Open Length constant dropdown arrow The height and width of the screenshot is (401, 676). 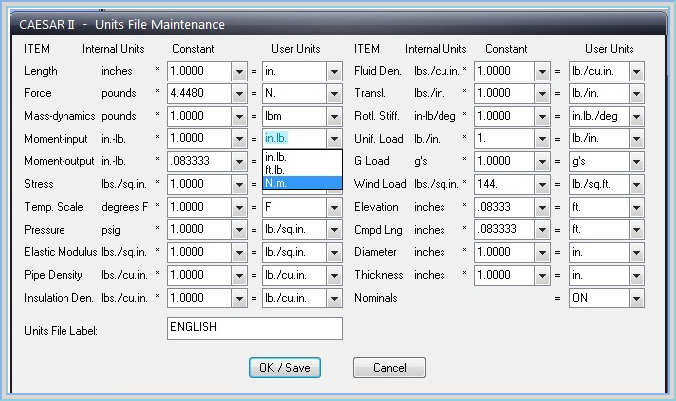pyautogui.click(x=239, y=71)
